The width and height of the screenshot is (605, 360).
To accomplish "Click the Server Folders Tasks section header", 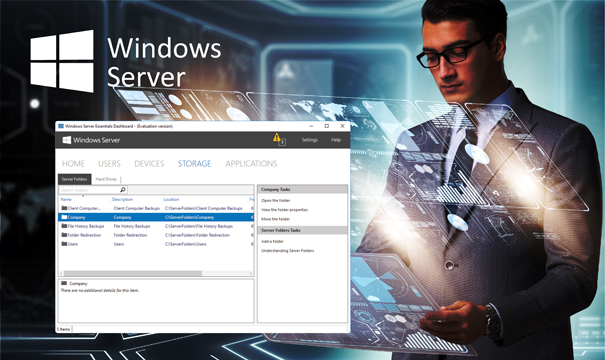I will click(302, 230).
